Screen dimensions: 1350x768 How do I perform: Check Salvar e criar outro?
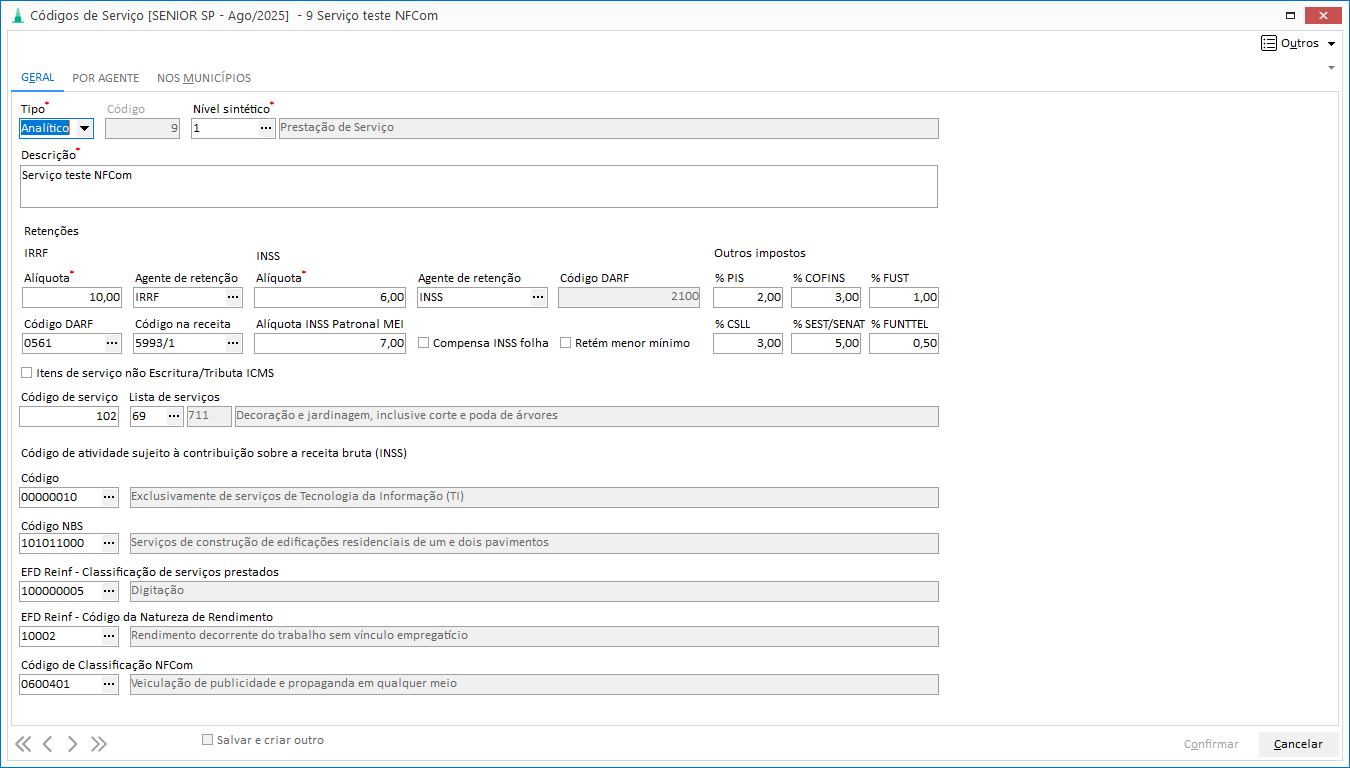coord(208,740)
